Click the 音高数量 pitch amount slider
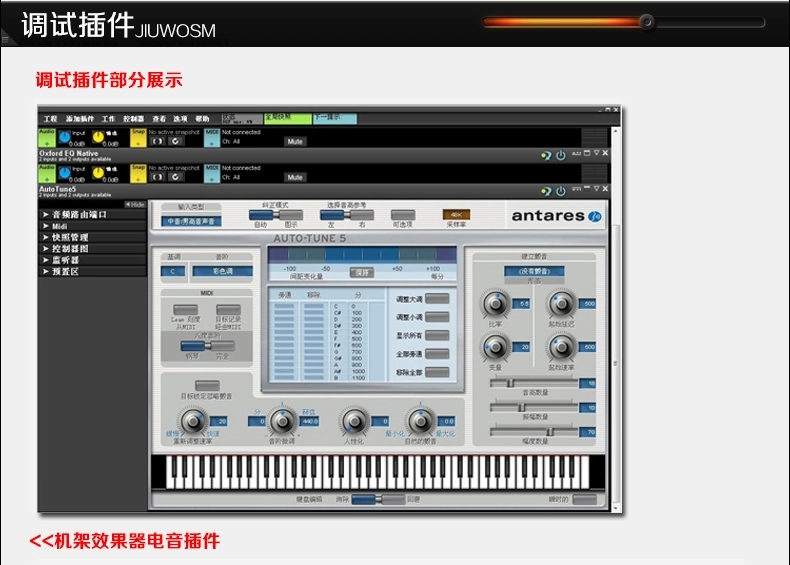 534,384
